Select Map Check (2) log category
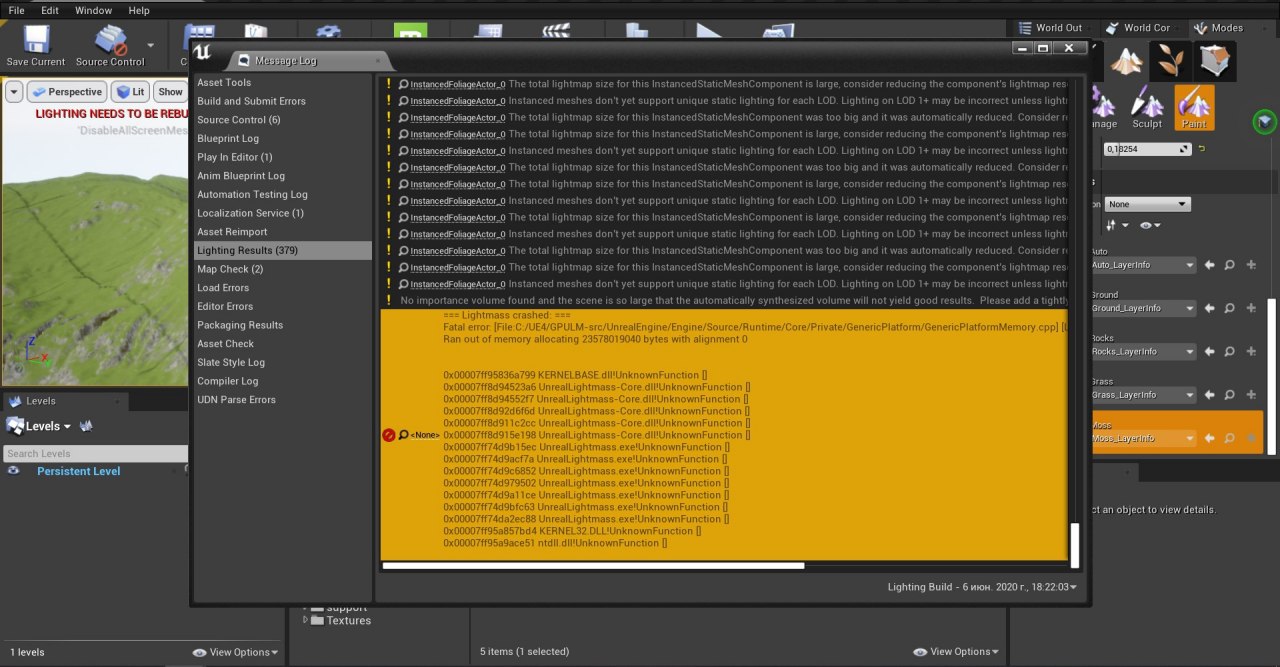Image resolution: width=1280 pixels, height=667 pixels. tap(282, 269)
